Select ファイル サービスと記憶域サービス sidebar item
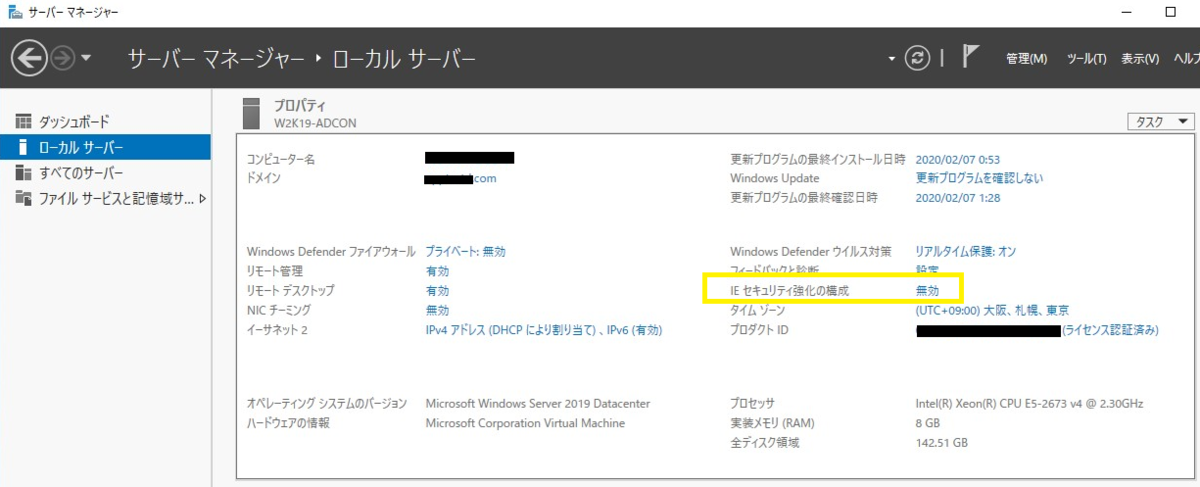 (105, 198)
